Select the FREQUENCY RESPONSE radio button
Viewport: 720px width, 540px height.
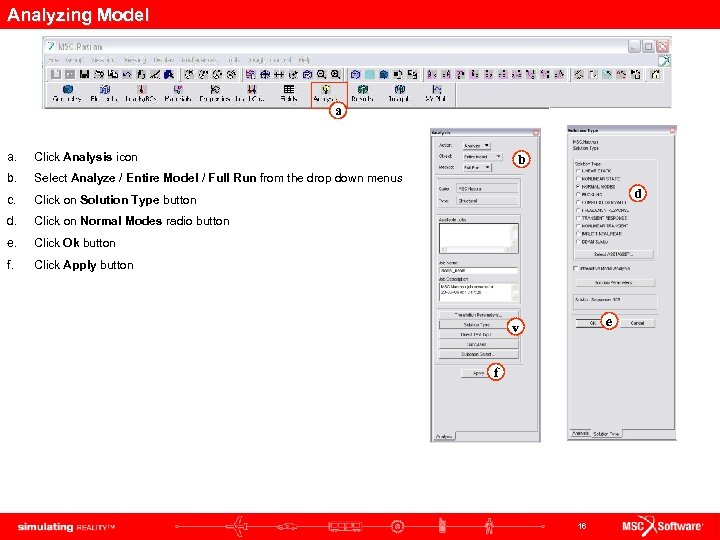(578, 210)
